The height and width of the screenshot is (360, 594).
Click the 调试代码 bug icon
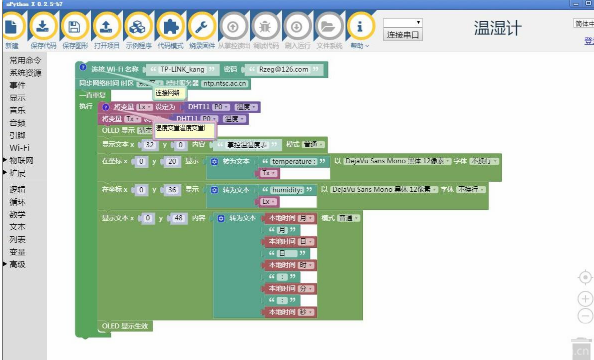(x=265, y=27)
